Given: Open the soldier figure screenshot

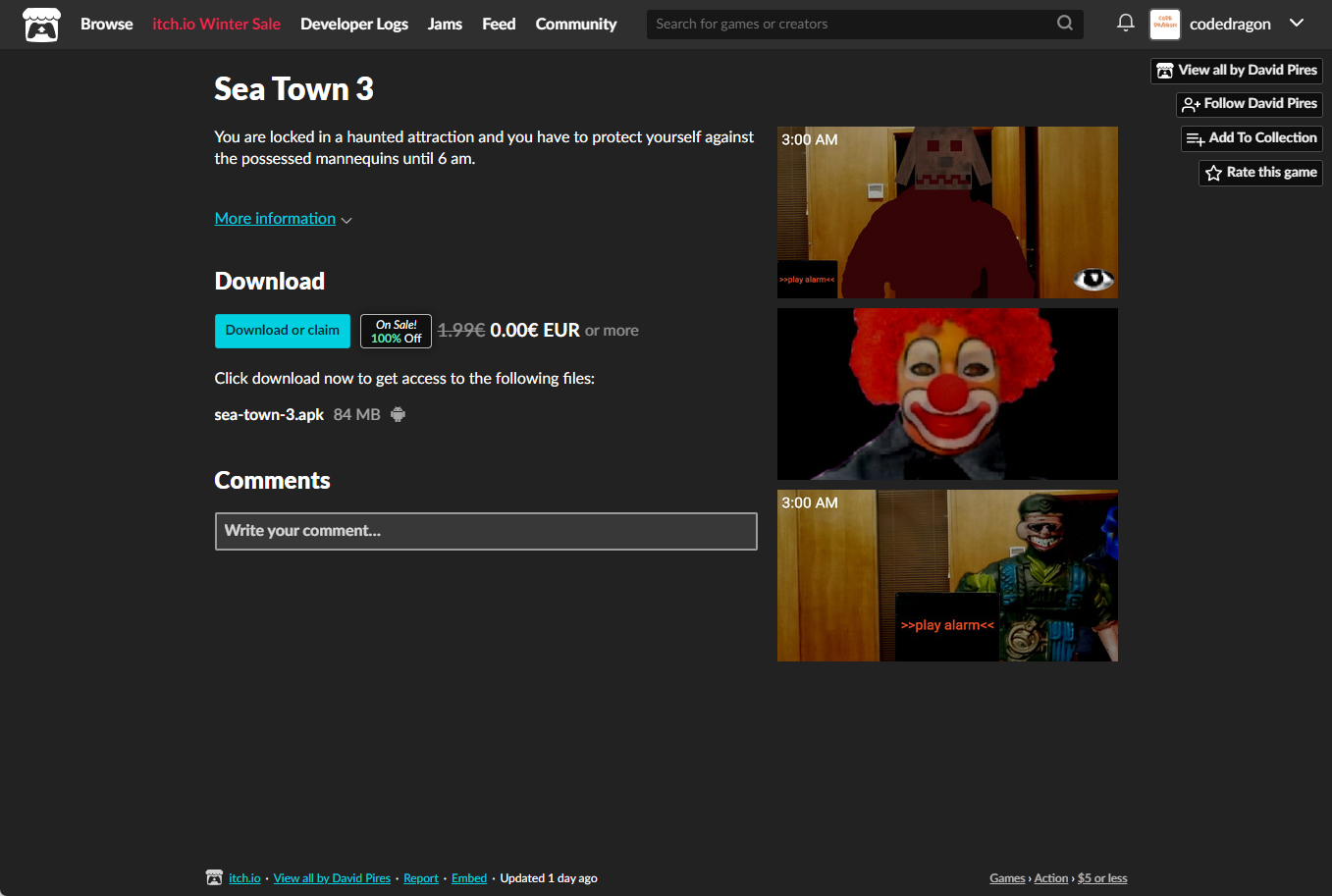Looking at the screenshot, I should 947,575.
